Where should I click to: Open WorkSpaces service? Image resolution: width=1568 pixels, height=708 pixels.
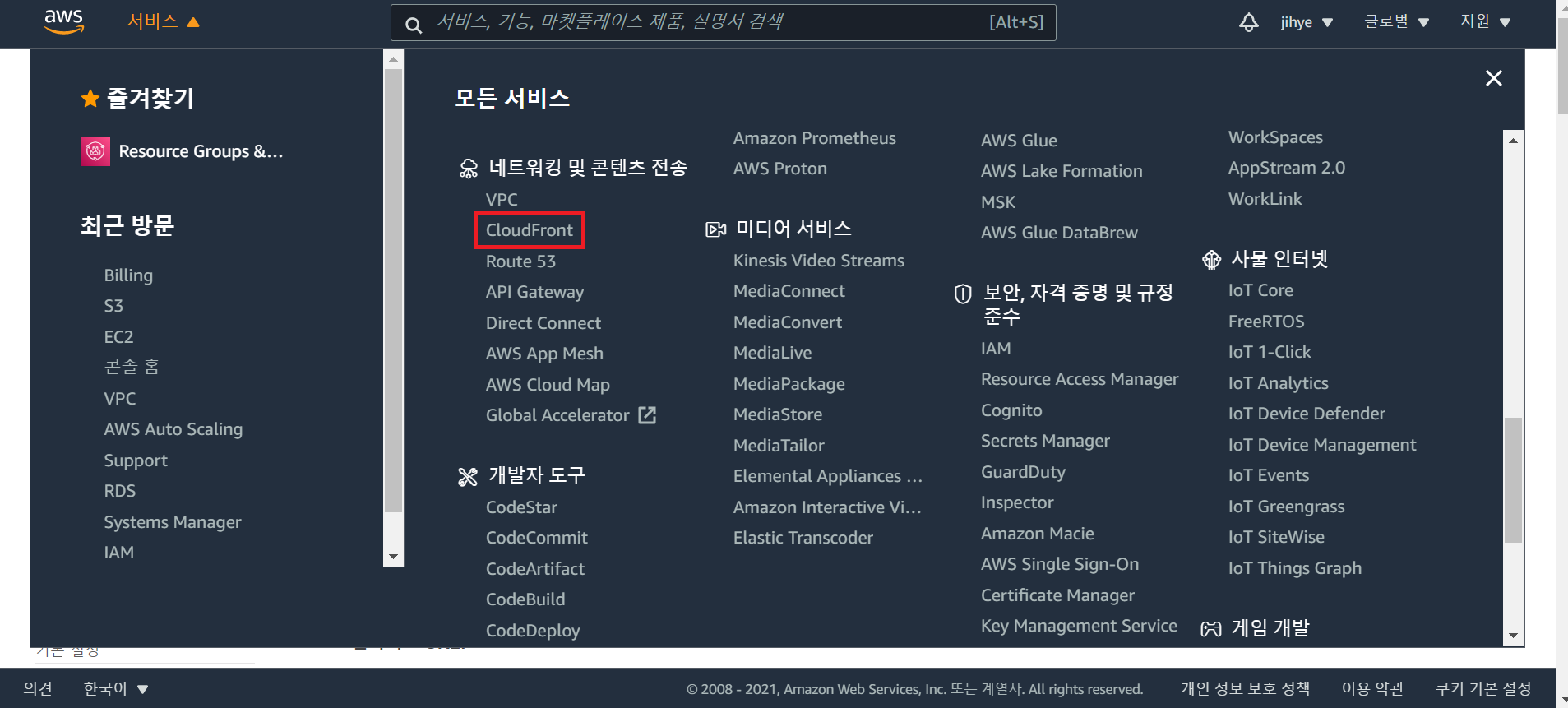[1275, 137]
